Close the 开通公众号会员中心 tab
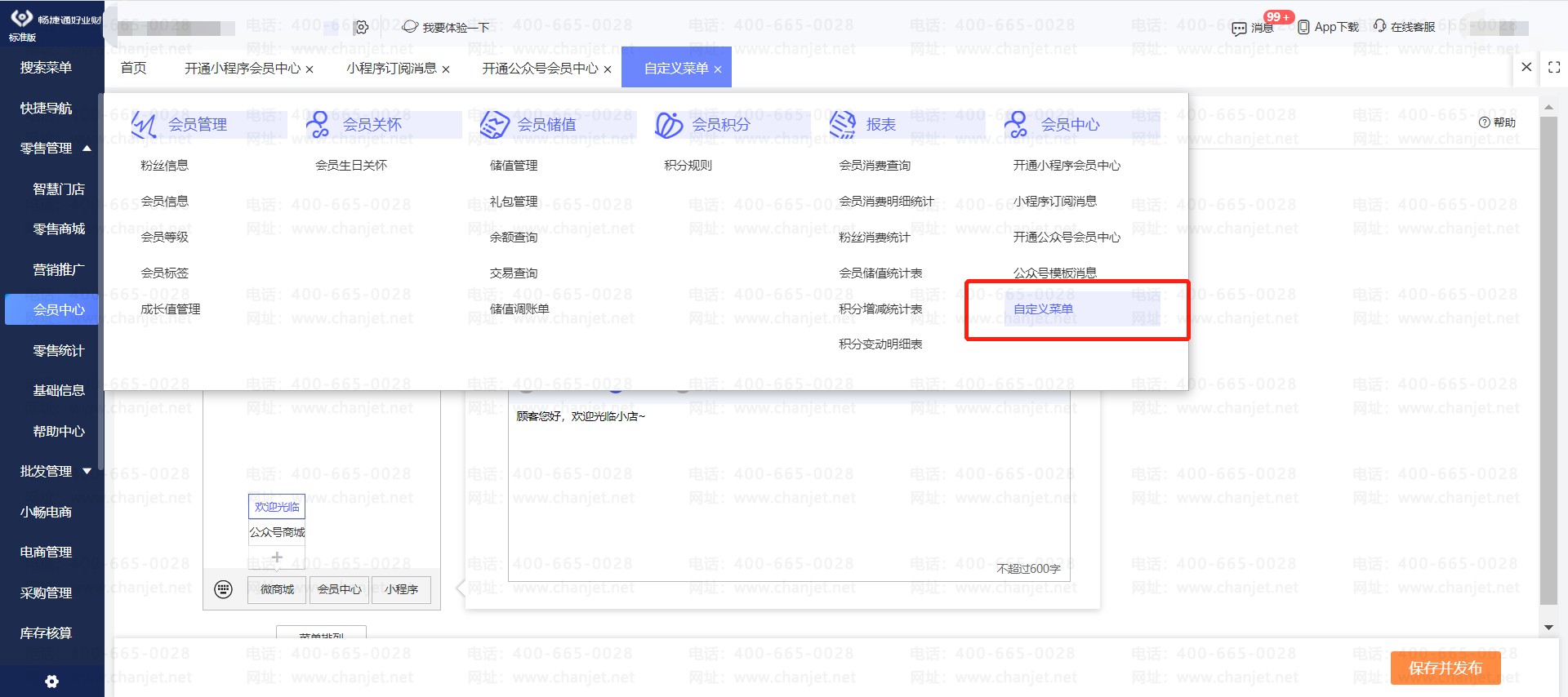 point(608,69)
